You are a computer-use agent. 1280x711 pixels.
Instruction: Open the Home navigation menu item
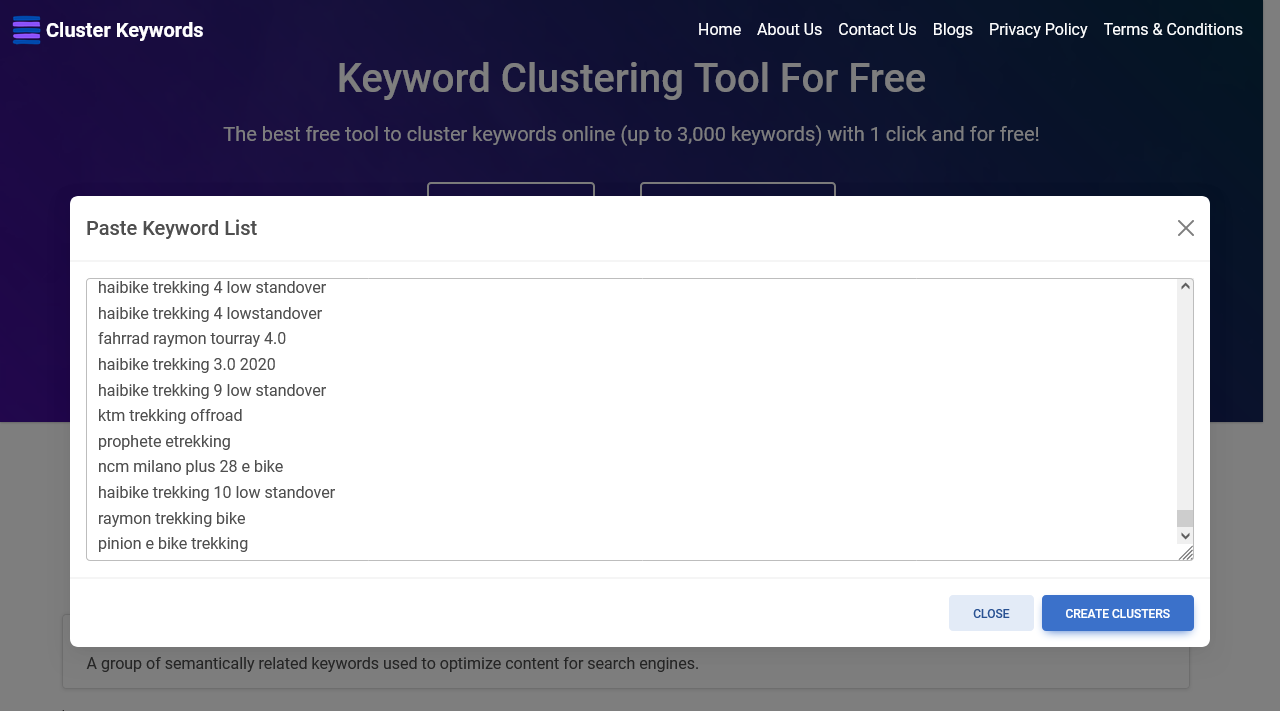click(x=719, y=30)
